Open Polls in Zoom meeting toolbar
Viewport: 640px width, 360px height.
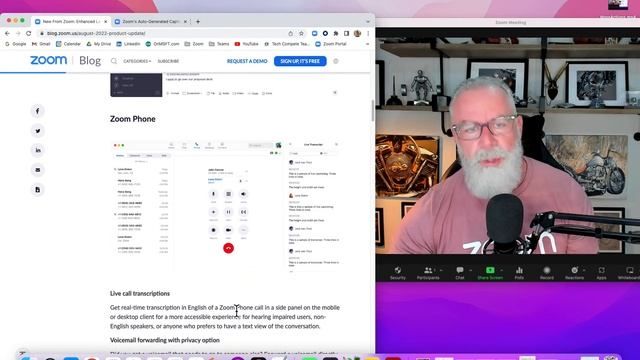pos(519,273)
